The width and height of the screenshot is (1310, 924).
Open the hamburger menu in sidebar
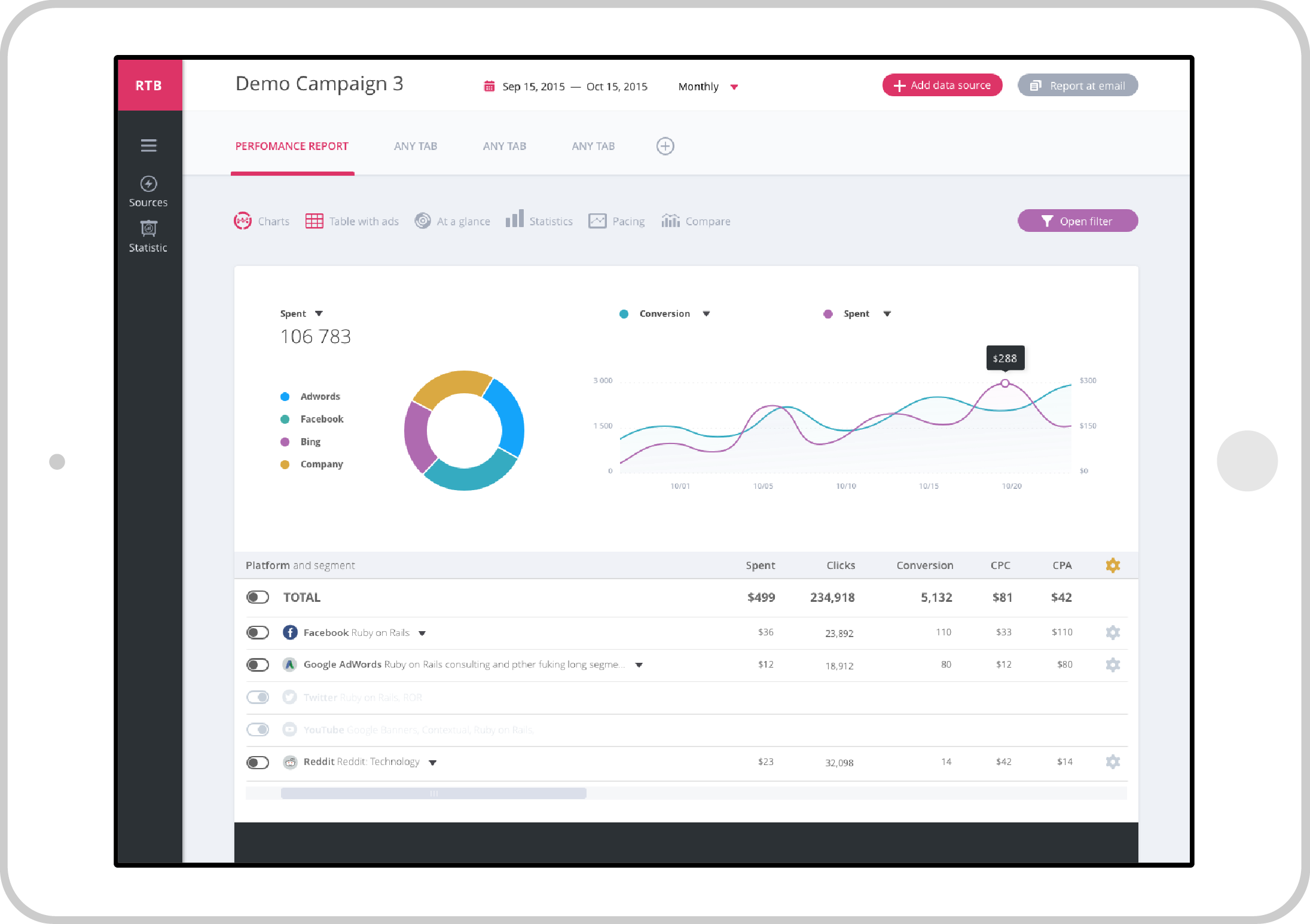pyautogui.click(x=148, y=145)
